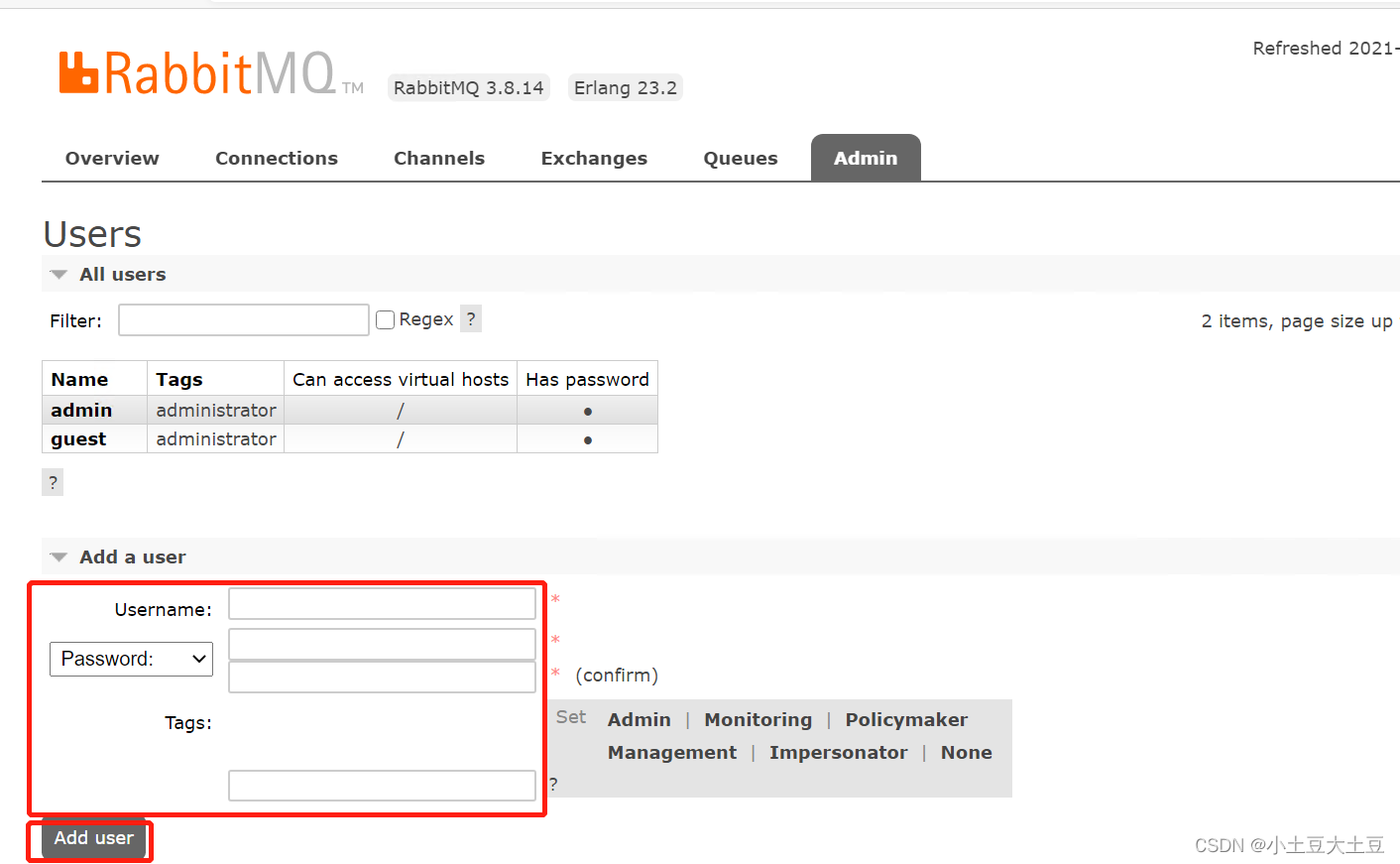This screenshot has width=1400, height=864.
Task: Focus the password confirm input field
Action: 382,677
